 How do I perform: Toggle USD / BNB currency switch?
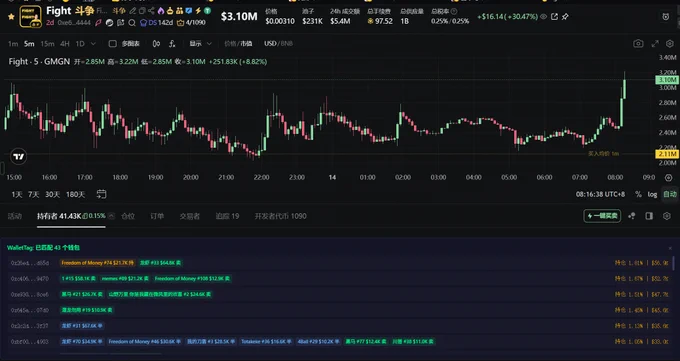[x=278, y=44]
